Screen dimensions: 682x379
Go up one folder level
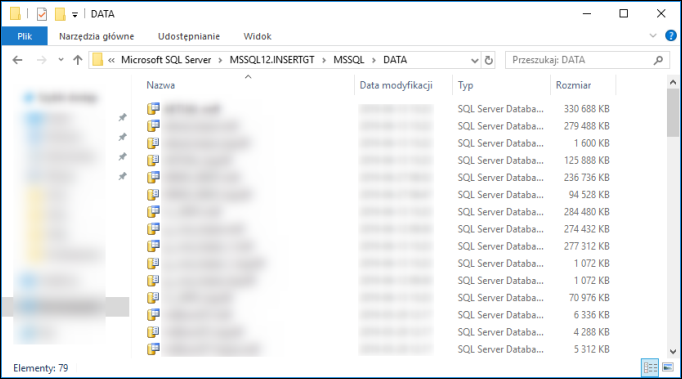(77, 60)
